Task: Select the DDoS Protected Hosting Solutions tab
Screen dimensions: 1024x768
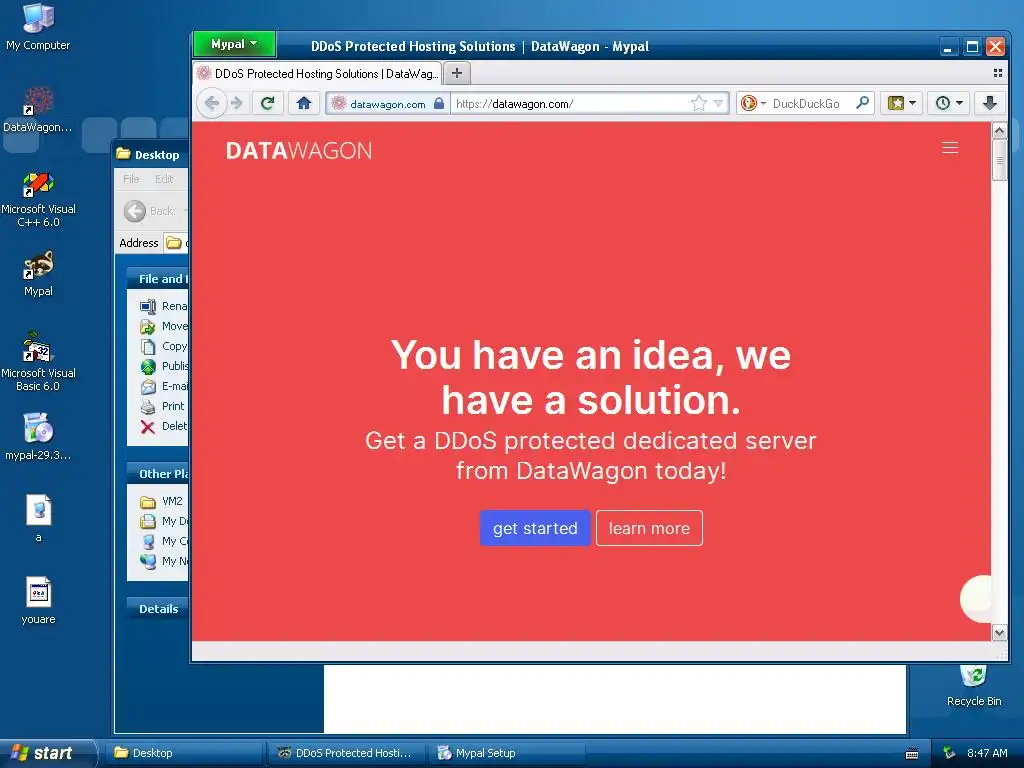Action: point(317,73)
